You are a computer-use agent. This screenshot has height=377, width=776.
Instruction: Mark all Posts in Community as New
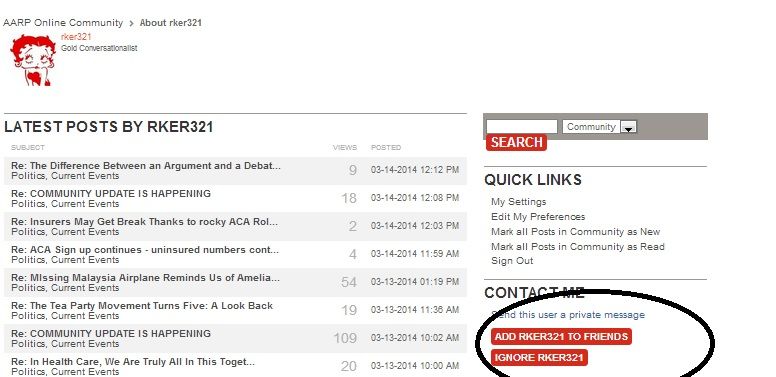click(576, 232)
